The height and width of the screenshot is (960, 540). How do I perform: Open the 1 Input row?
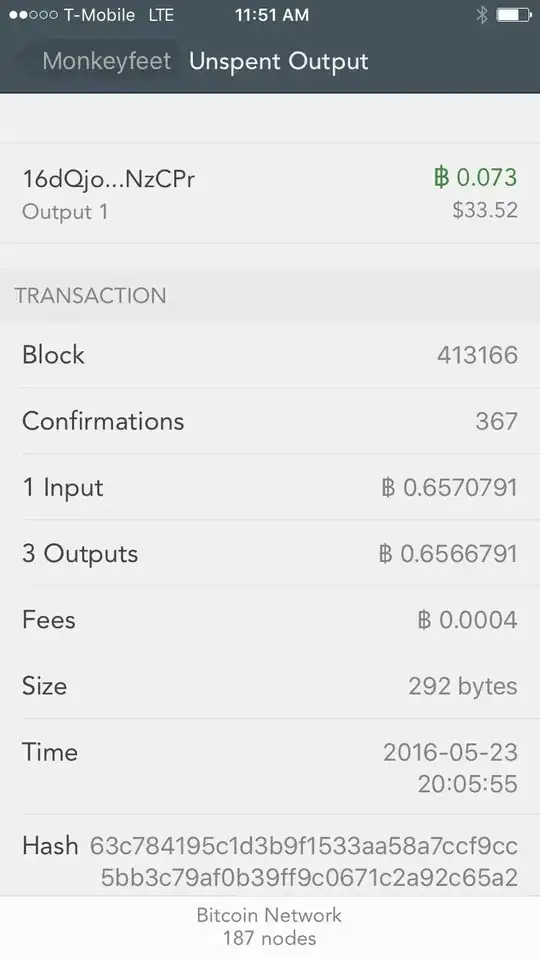pyautogui.click(x=270, y=487)
